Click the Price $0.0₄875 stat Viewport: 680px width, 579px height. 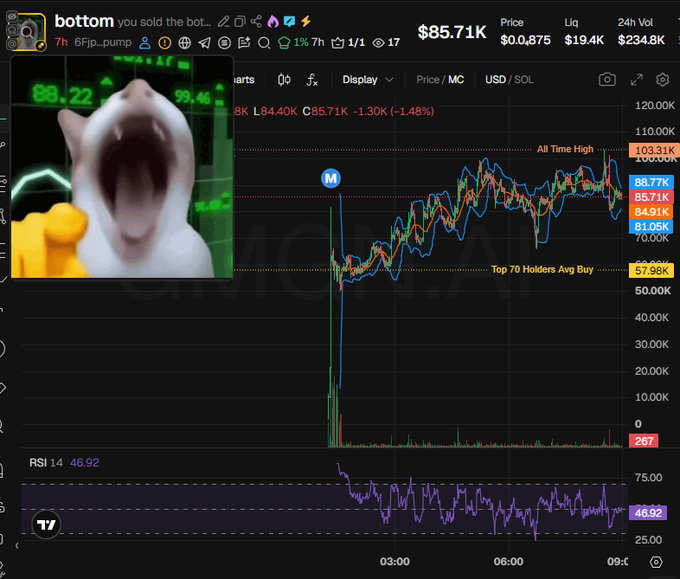(x=525, y=32)
